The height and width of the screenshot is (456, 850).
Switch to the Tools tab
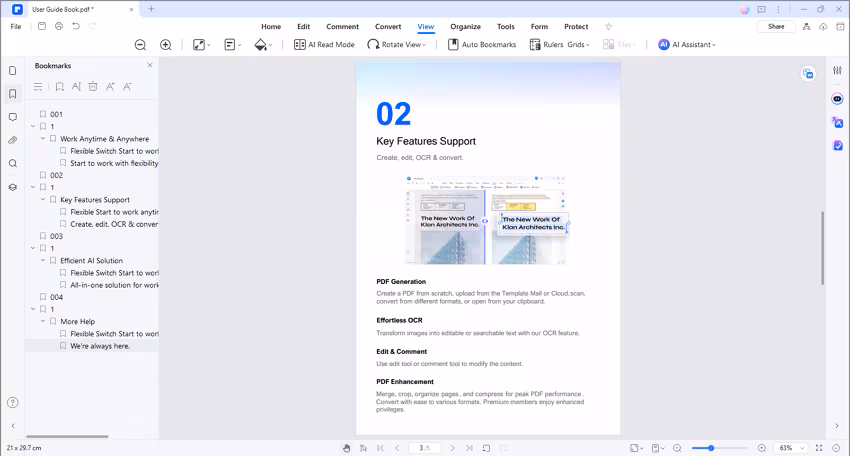506,27
